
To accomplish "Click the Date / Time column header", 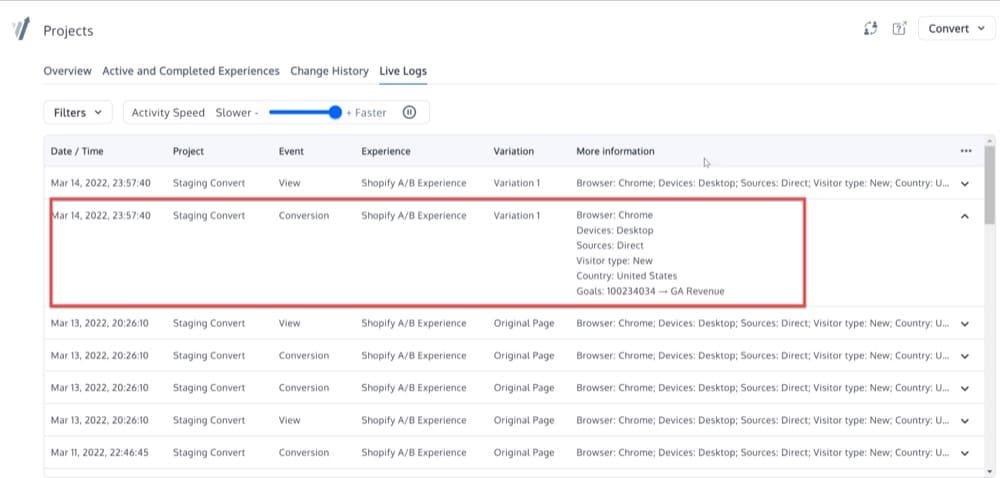I will [77, 151].
